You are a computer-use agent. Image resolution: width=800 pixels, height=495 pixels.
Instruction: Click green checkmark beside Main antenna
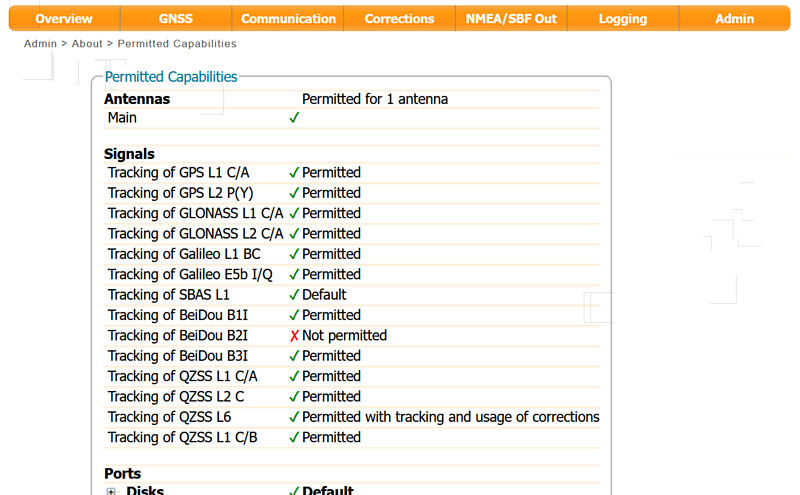pyautogui.click(x=294, y=117)
